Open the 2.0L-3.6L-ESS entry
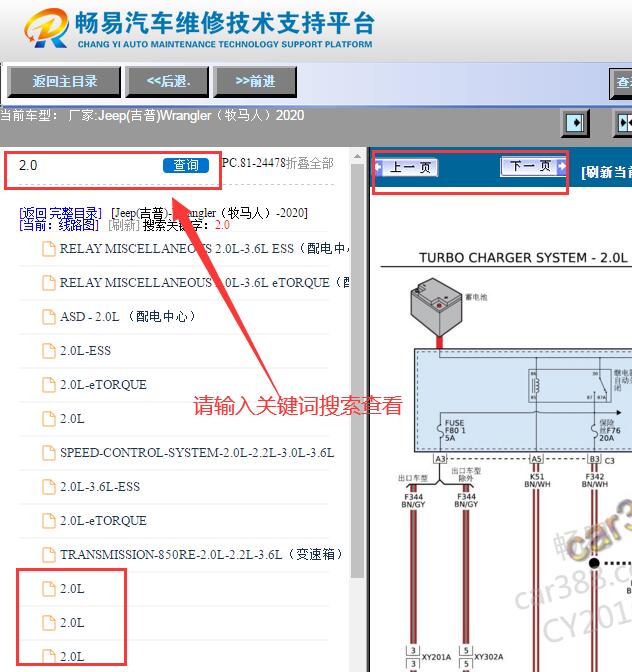The width and height of the screenshot is (632, 672). pyautogui.click(x=100, y=487)
